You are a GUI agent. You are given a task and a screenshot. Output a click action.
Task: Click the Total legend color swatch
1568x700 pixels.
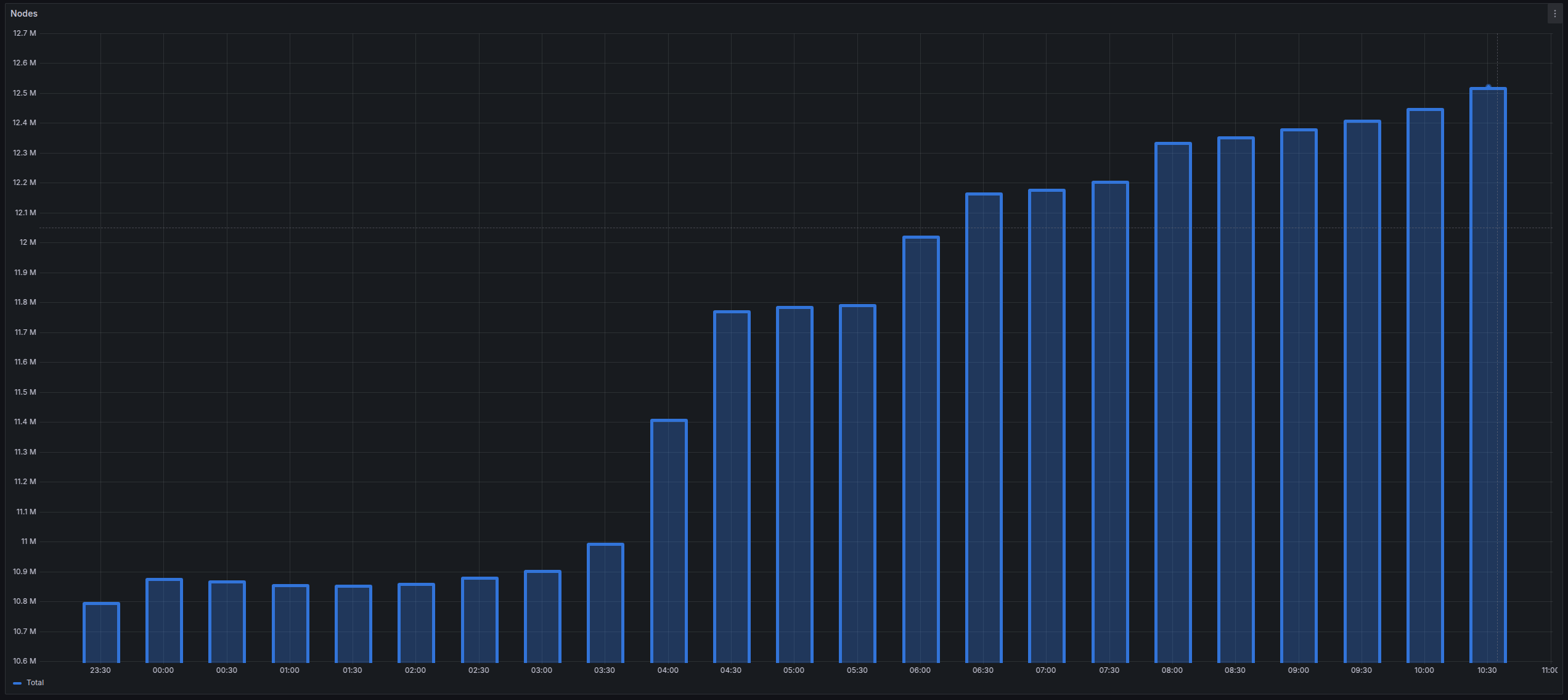pyautogui.click(x=17, y=683)
